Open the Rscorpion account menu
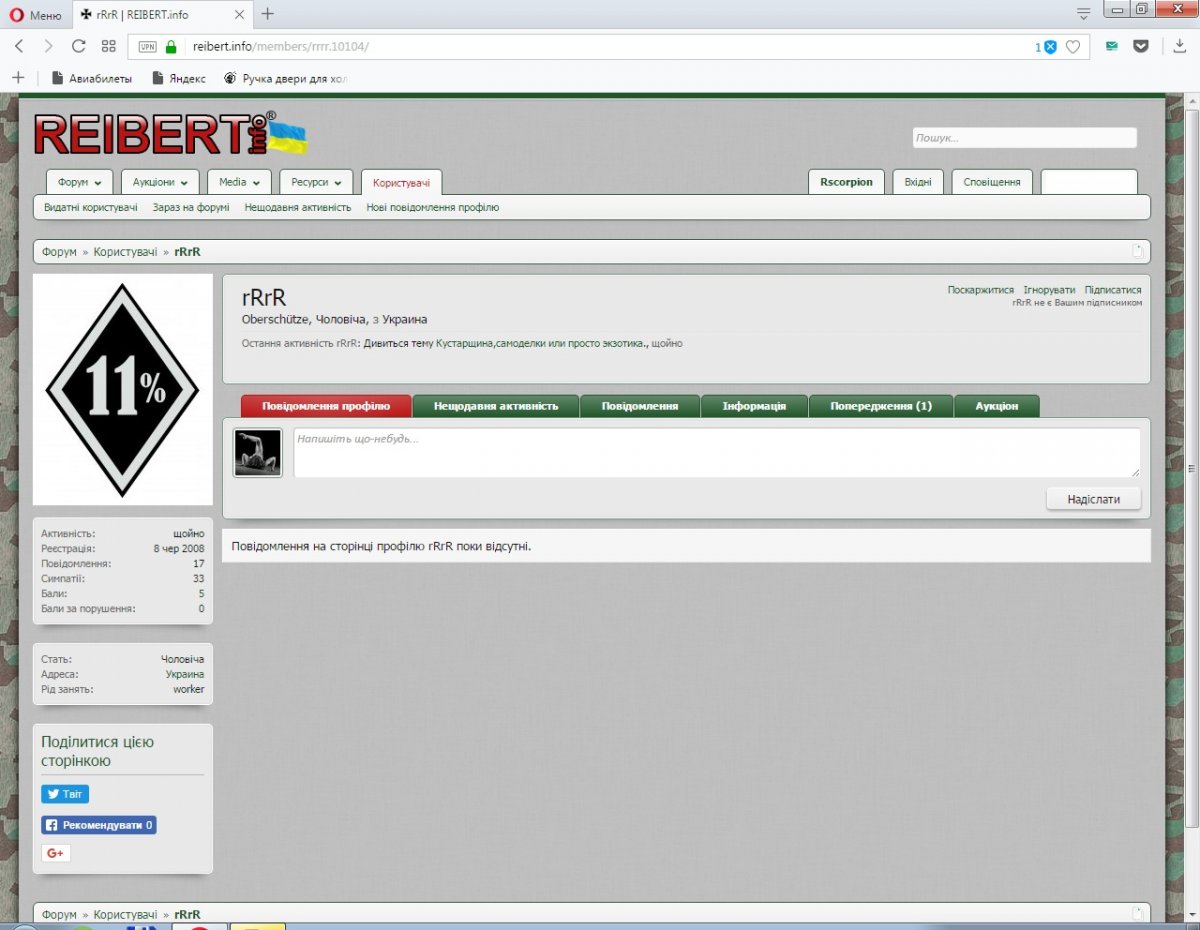This screenshot has width=1200, height=930. coord(846,182)
